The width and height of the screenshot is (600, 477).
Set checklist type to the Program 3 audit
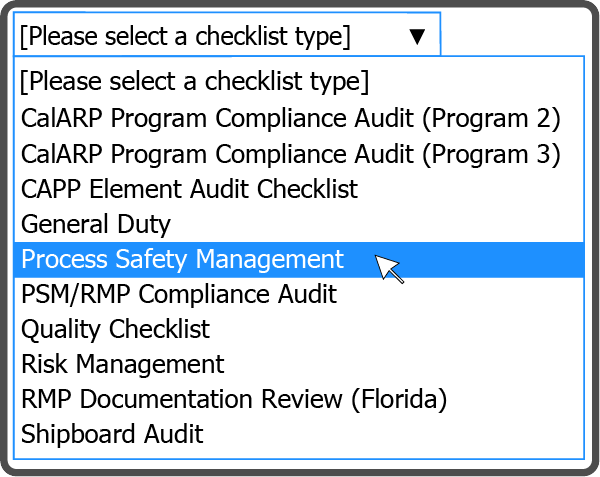tap(290, 154)
